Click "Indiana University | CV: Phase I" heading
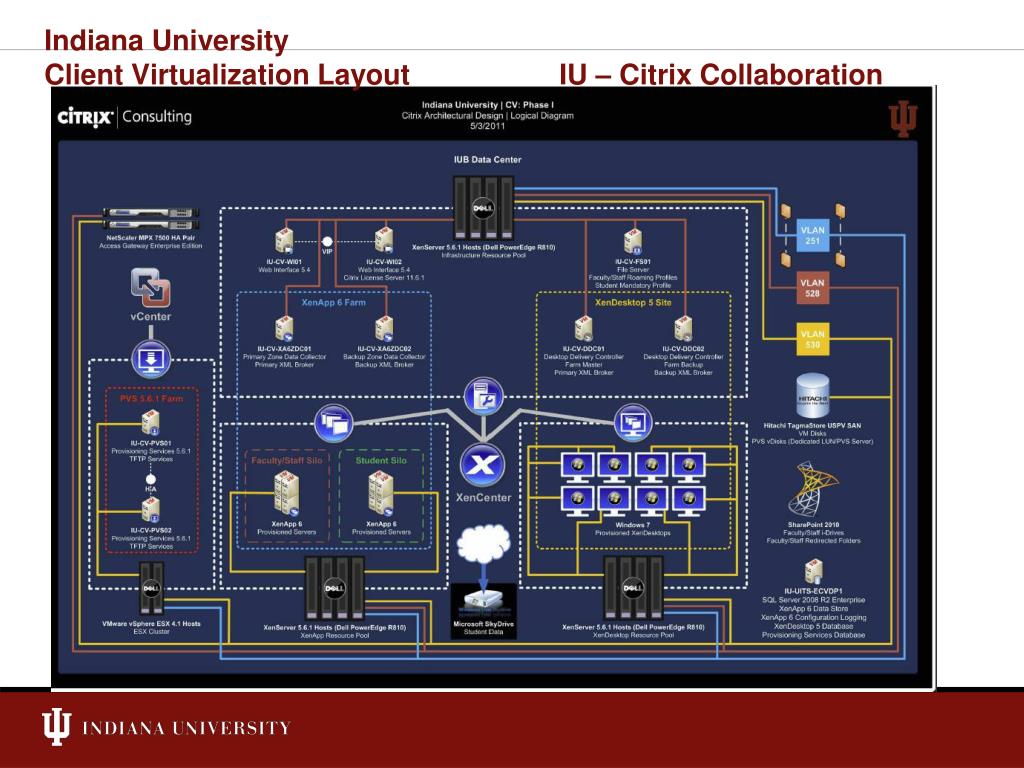Image resolution: width=1024 pixels, height=768 pixels. click(488, 104)
